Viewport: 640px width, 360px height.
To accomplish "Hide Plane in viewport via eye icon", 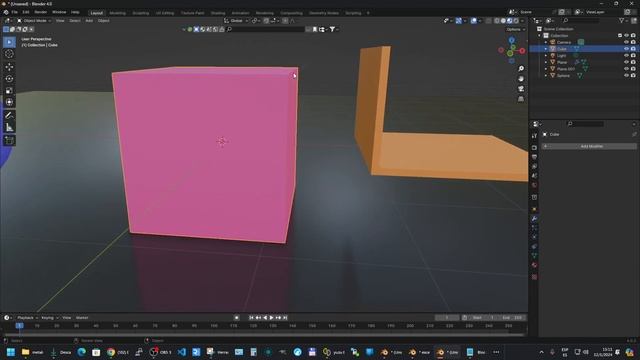I will (626, 62).
